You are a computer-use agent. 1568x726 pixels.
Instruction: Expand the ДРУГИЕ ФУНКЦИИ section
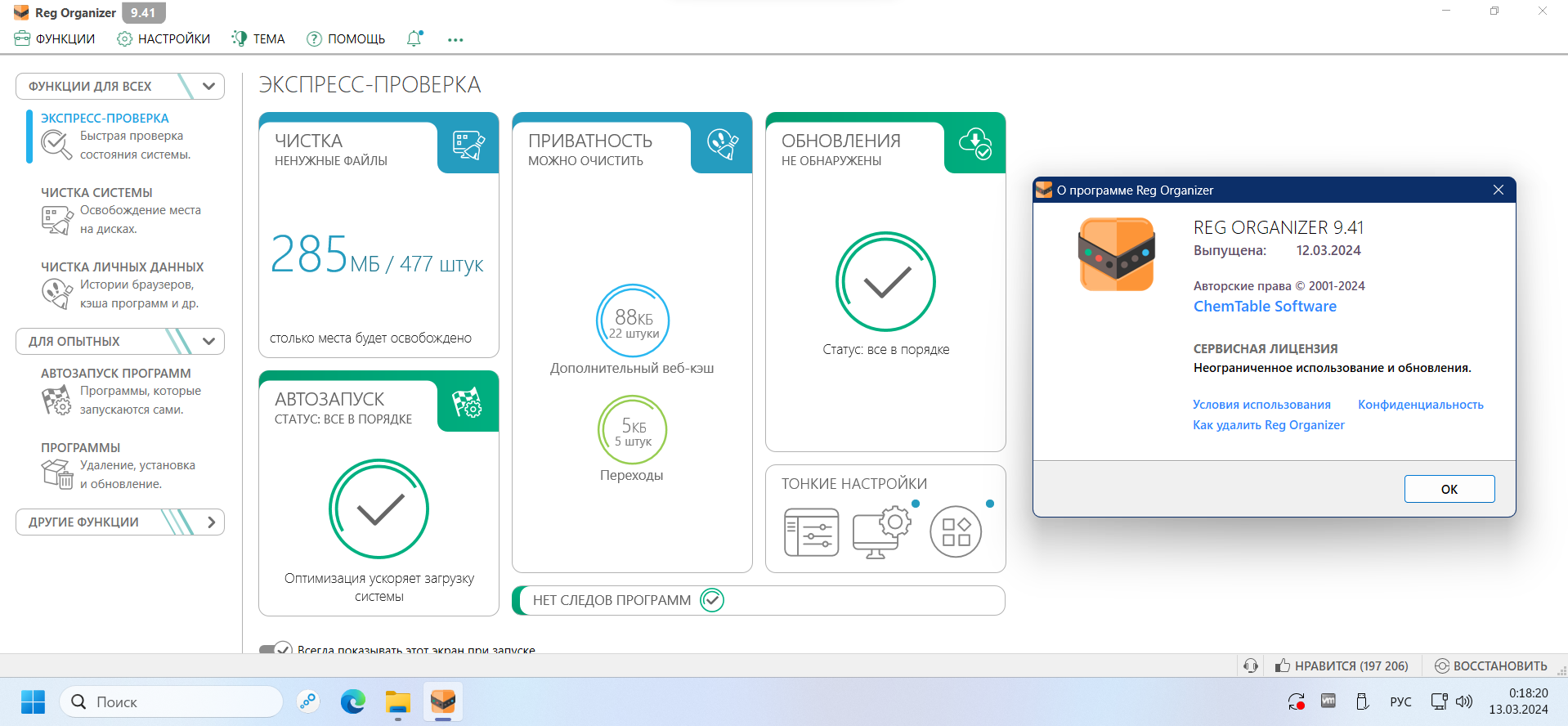pos(120,522)
